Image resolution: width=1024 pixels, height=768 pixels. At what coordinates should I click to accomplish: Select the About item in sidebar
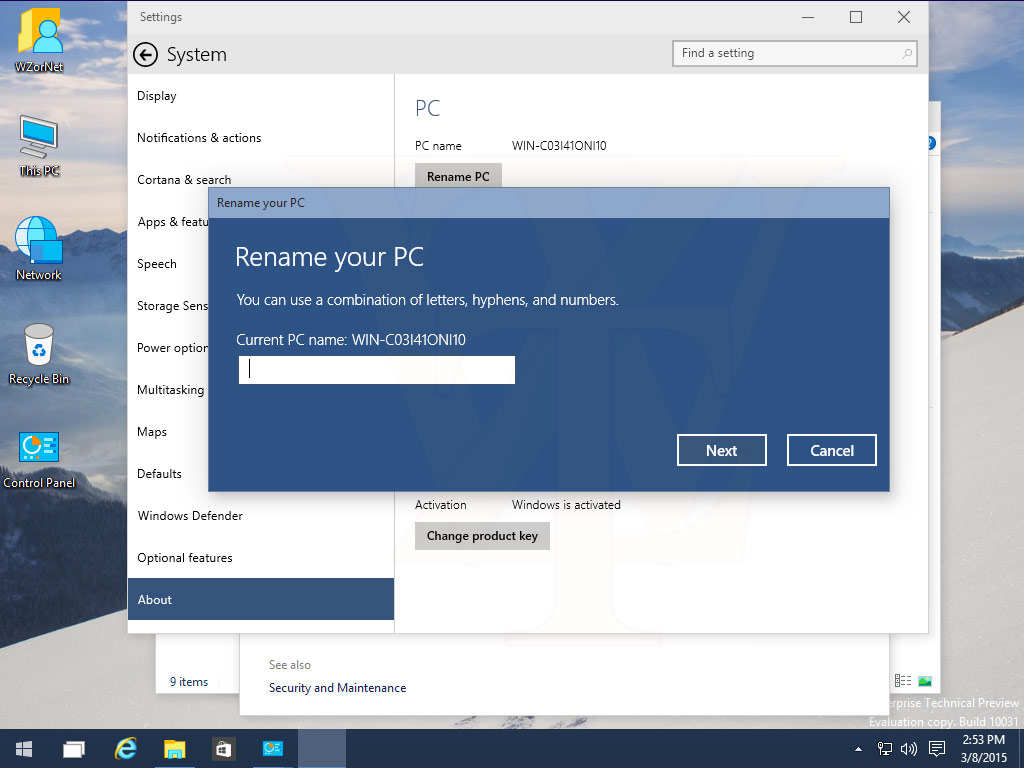[x=261, y=599]
